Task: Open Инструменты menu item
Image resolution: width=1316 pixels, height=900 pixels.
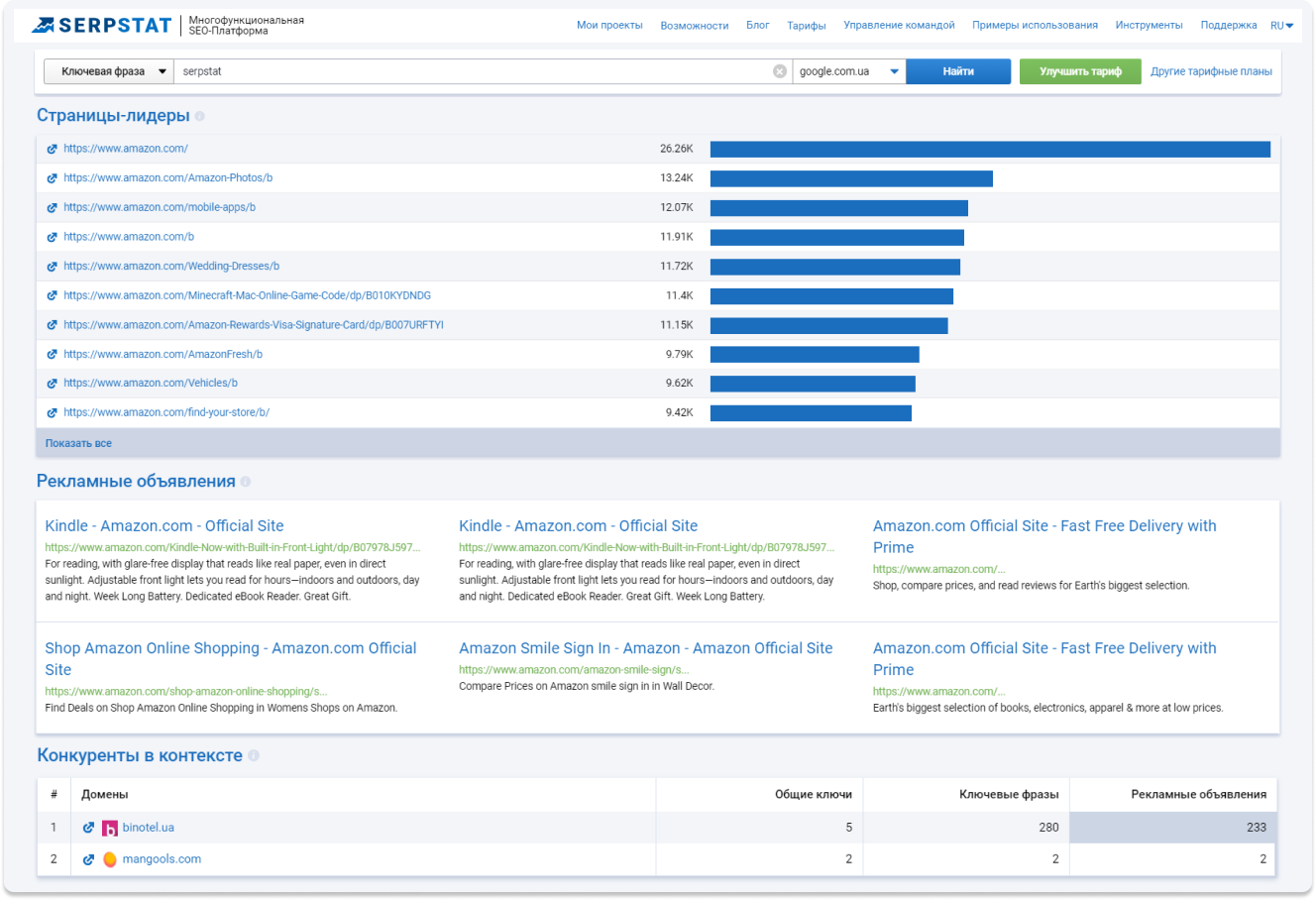Action: (x=1149, y=26)
